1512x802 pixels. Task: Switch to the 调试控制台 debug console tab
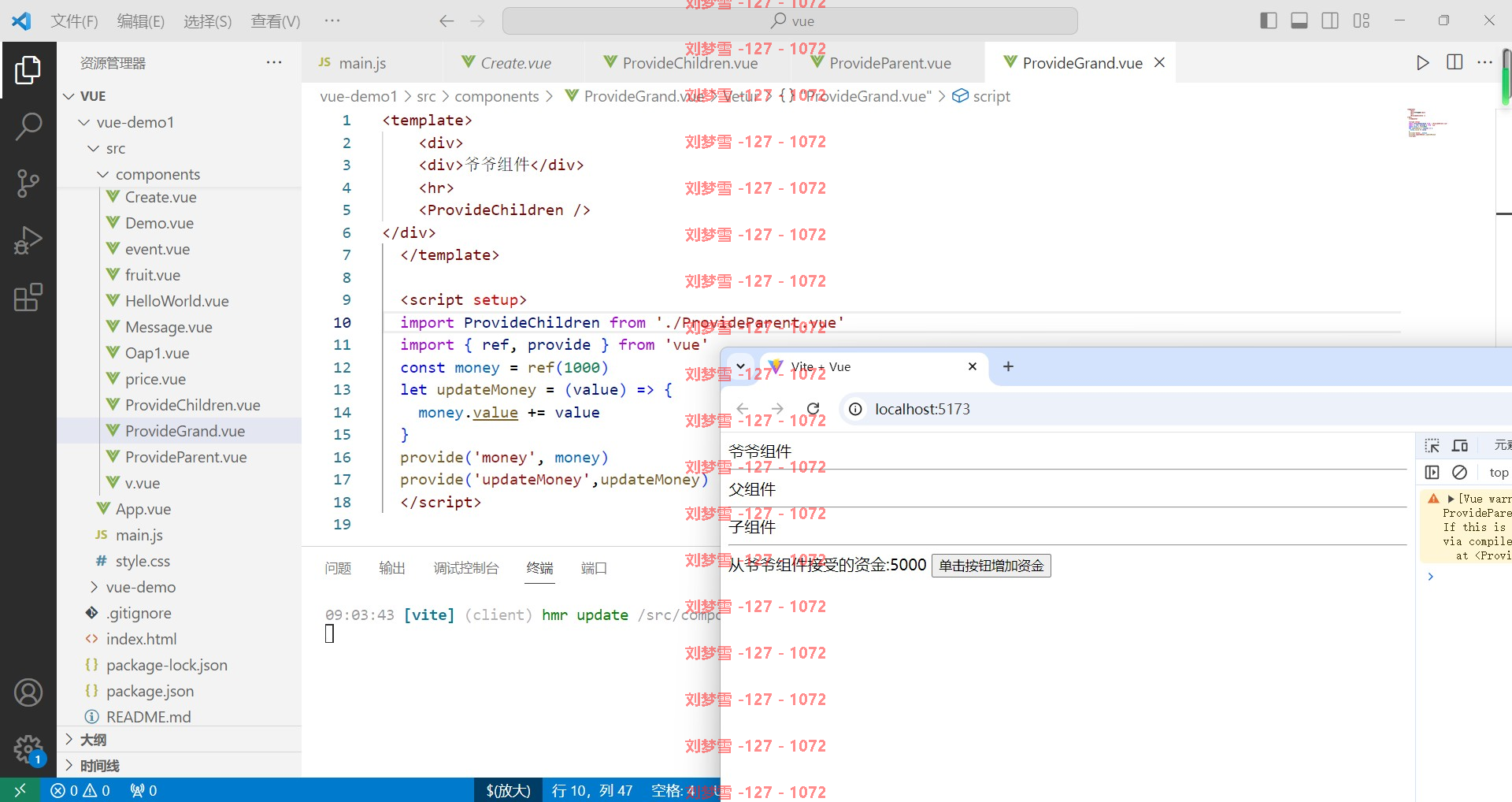coord(466,568)
